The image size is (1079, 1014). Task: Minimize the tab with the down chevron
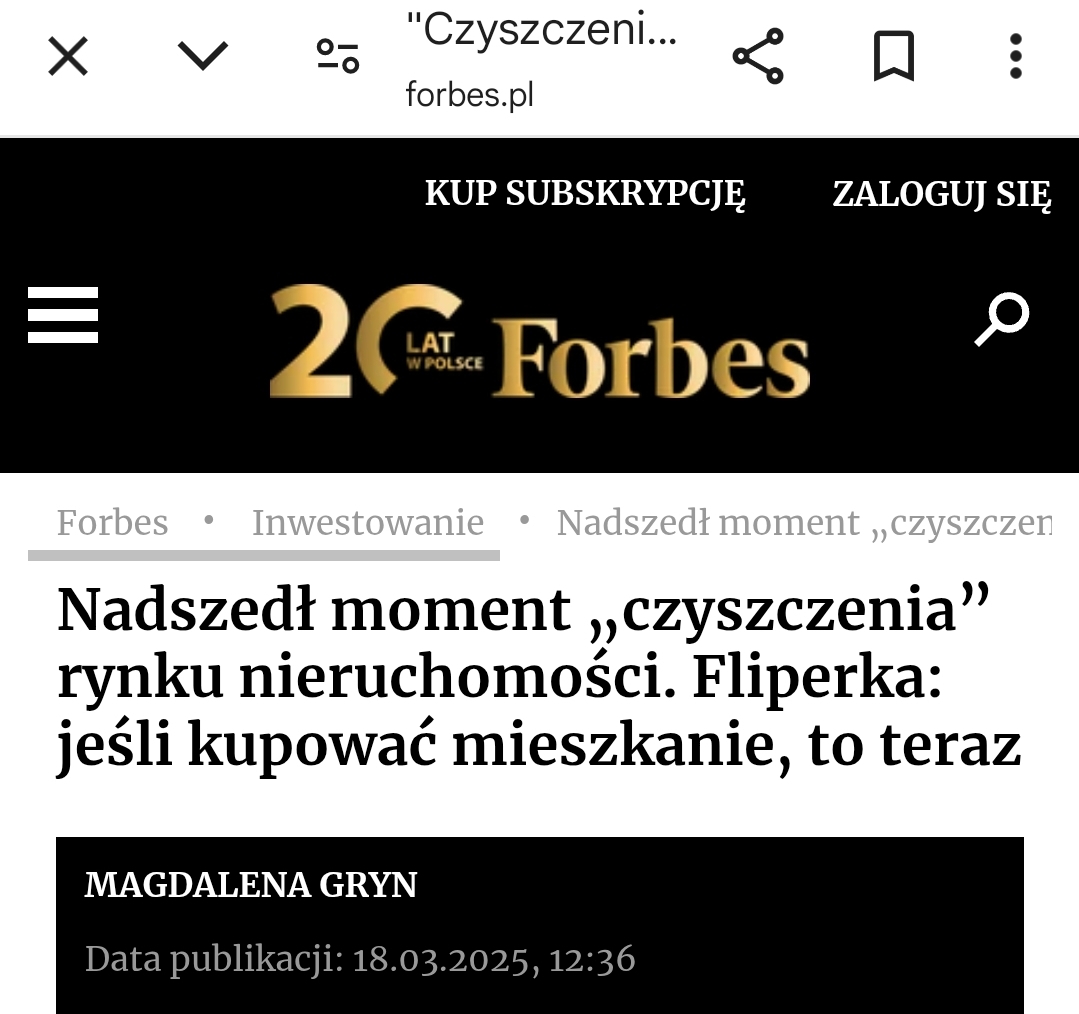[202, 56]
